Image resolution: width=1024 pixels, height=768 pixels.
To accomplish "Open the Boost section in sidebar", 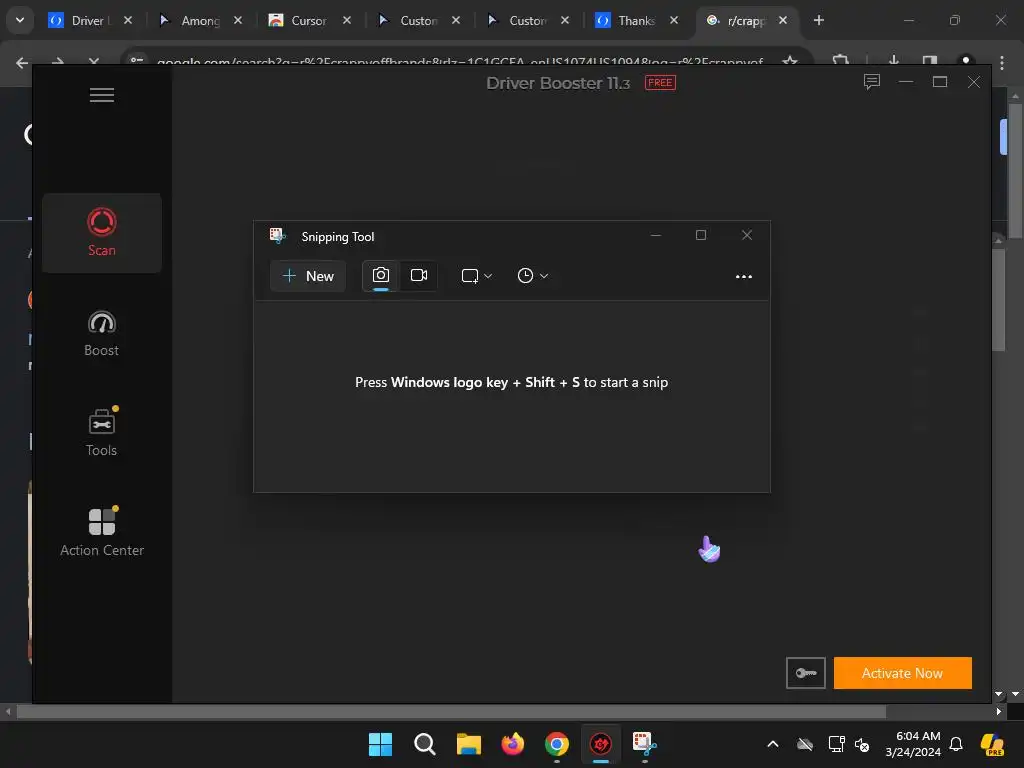I will [102, 333].
